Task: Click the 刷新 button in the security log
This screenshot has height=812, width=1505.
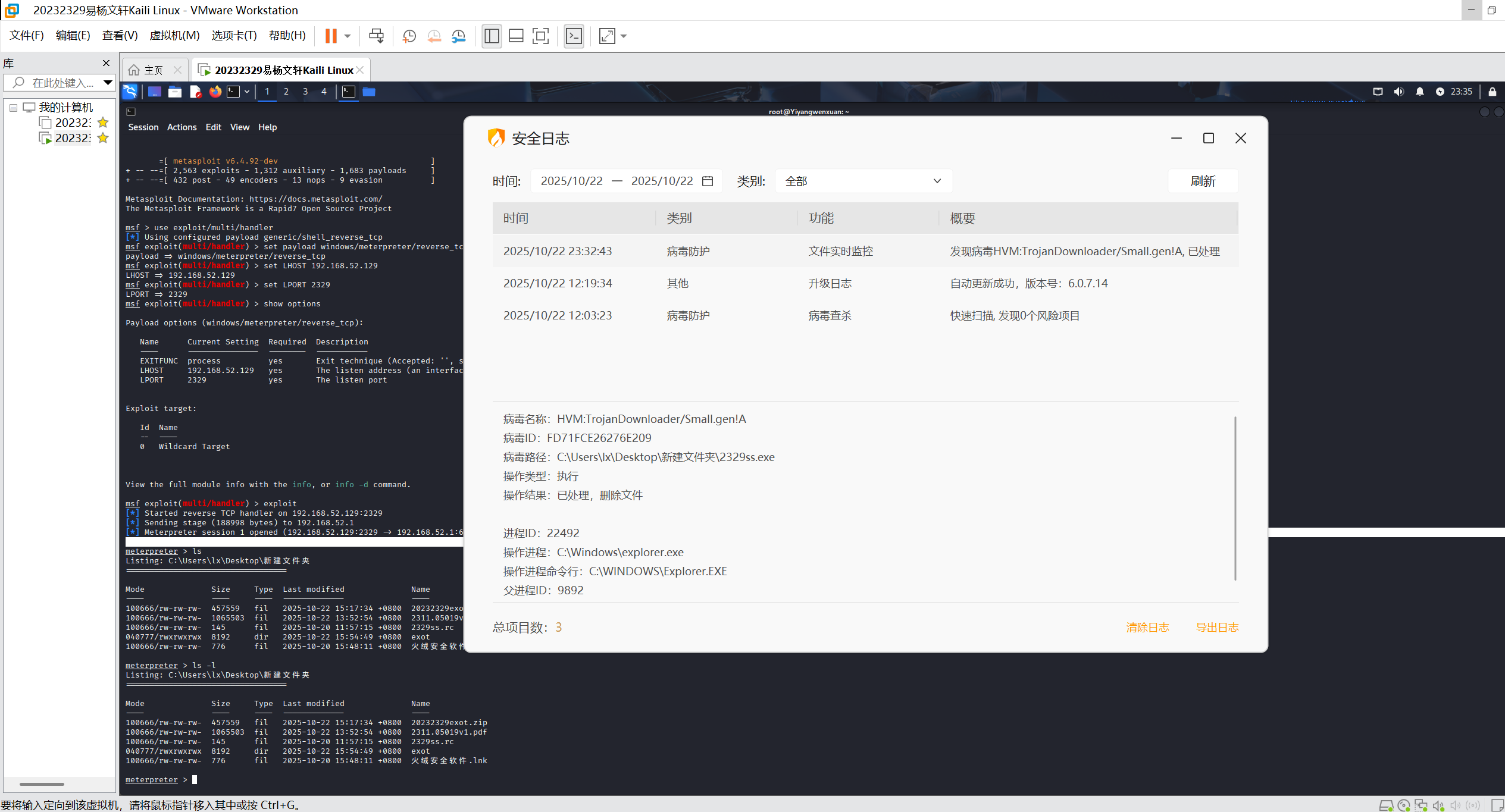Action: tap(1203, 181)
